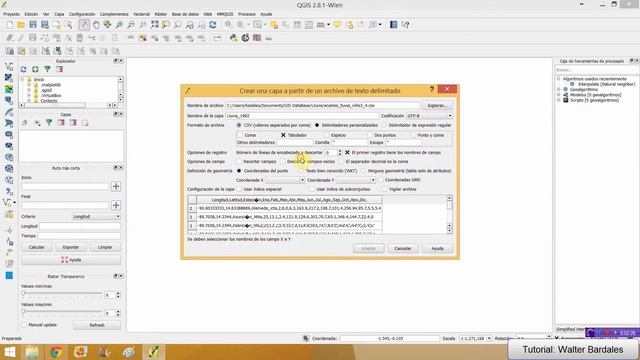The width and height of the screenshot is (640, 360).
Task: Click the Exportar button
Action: click(x=71, y=247)
